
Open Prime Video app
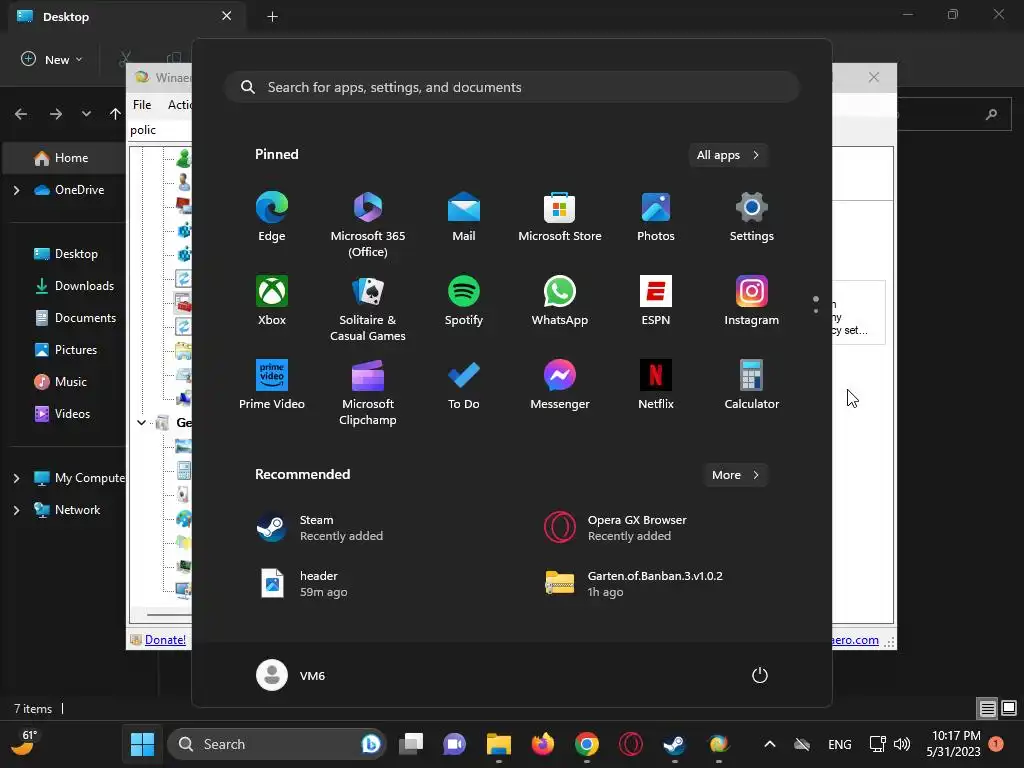click(272, 385)
